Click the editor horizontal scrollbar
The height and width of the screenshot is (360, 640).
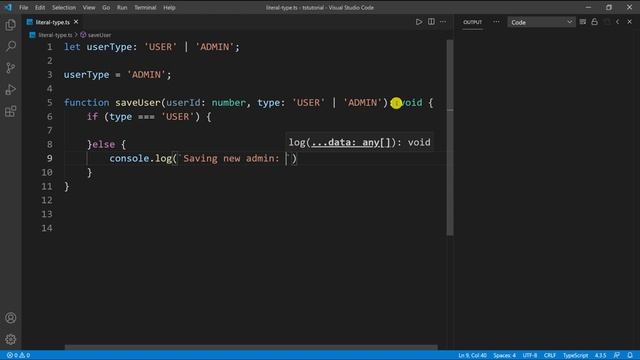click(251, 347)
